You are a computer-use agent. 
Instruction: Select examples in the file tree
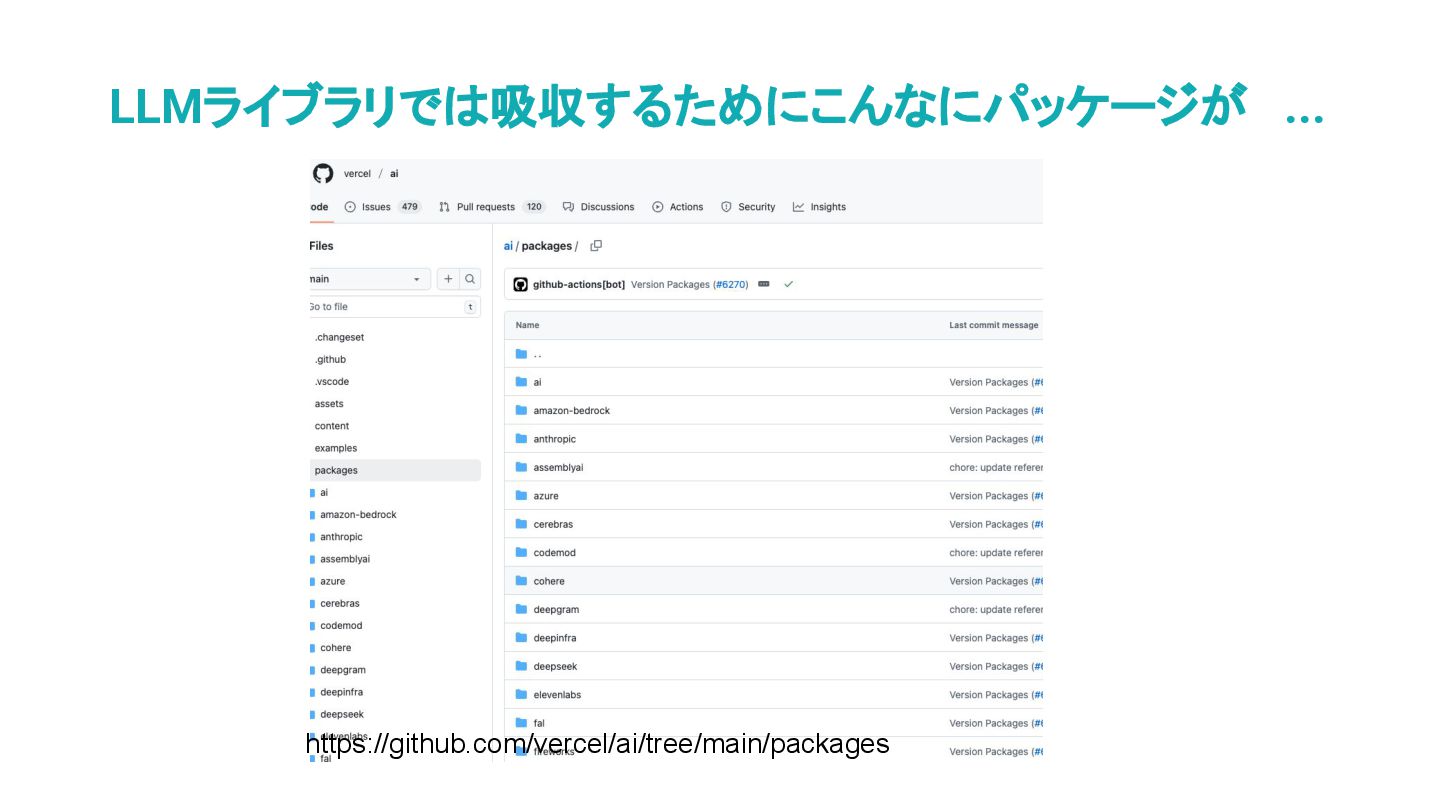click(x=336, y=448)
